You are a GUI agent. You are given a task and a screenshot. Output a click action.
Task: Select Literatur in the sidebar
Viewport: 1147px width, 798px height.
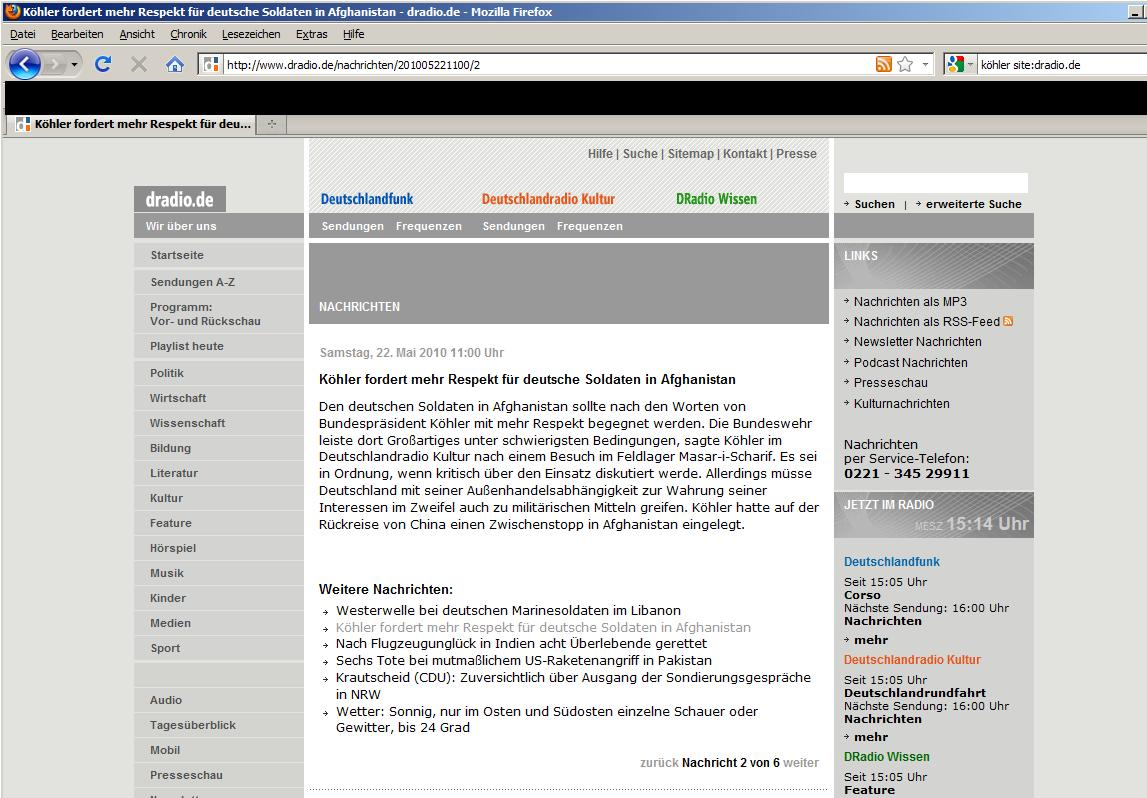(x=173, y=473)
